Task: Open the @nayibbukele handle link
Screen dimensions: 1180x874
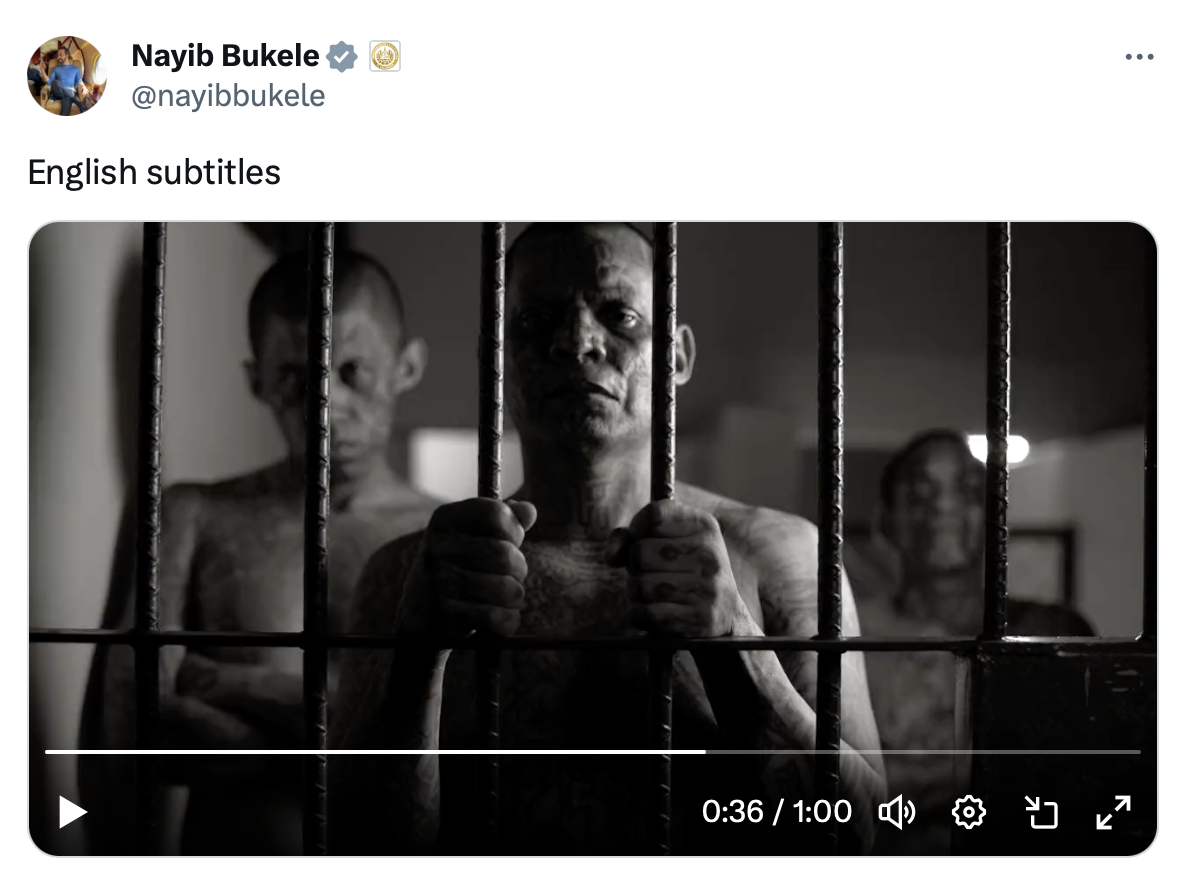Action: 228,96
